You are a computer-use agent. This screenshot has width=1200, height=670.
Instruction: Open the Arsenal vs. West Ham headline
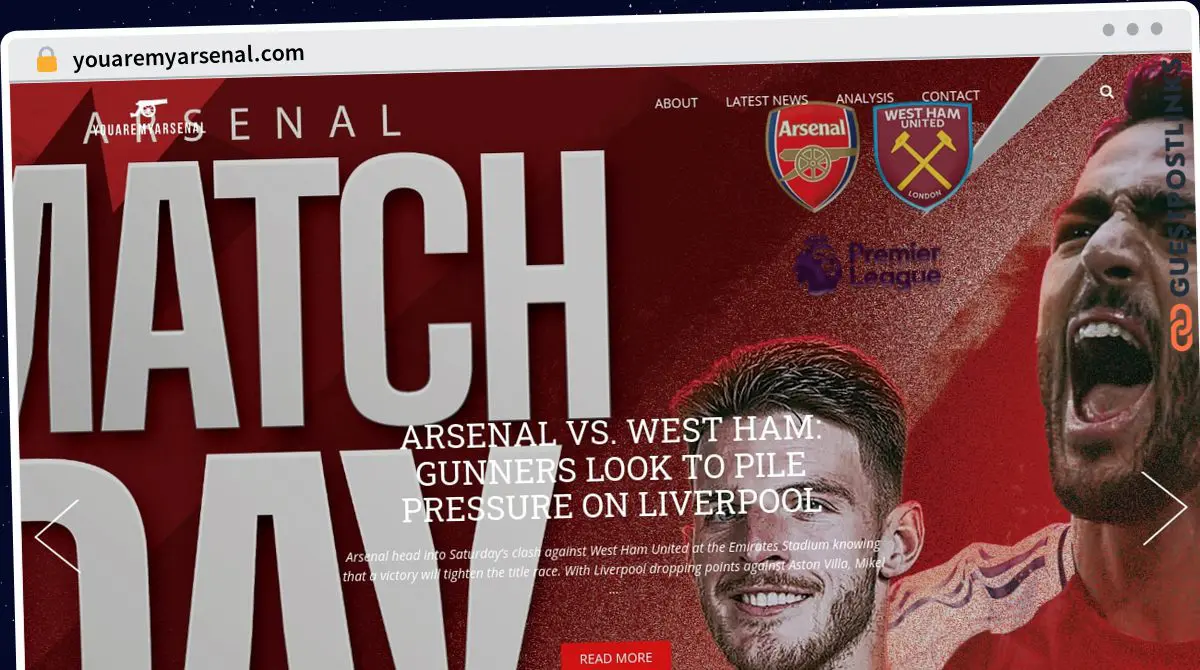click(x=611, y=469)
